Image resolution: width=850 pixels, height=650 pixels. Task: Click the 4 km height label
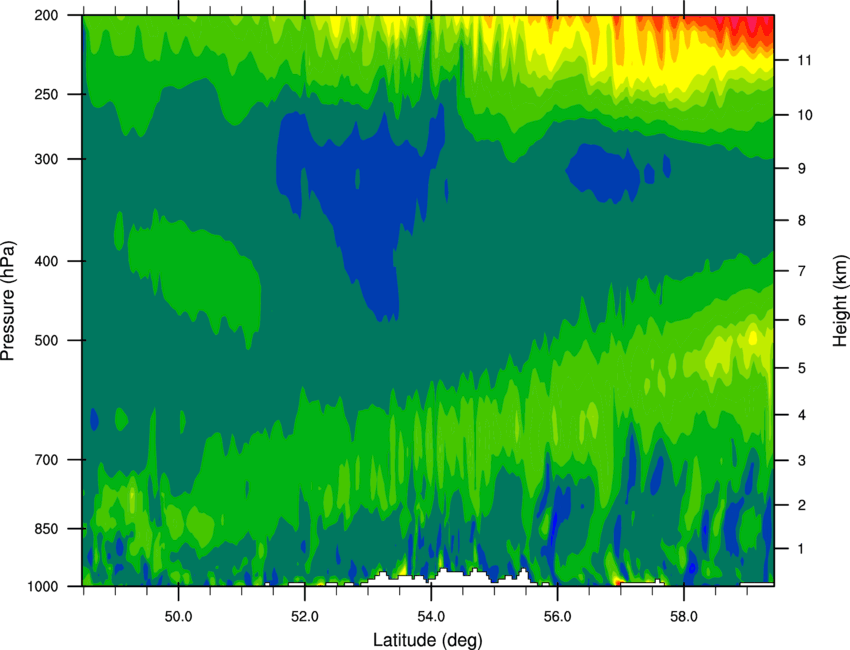[x=801, y=415]
